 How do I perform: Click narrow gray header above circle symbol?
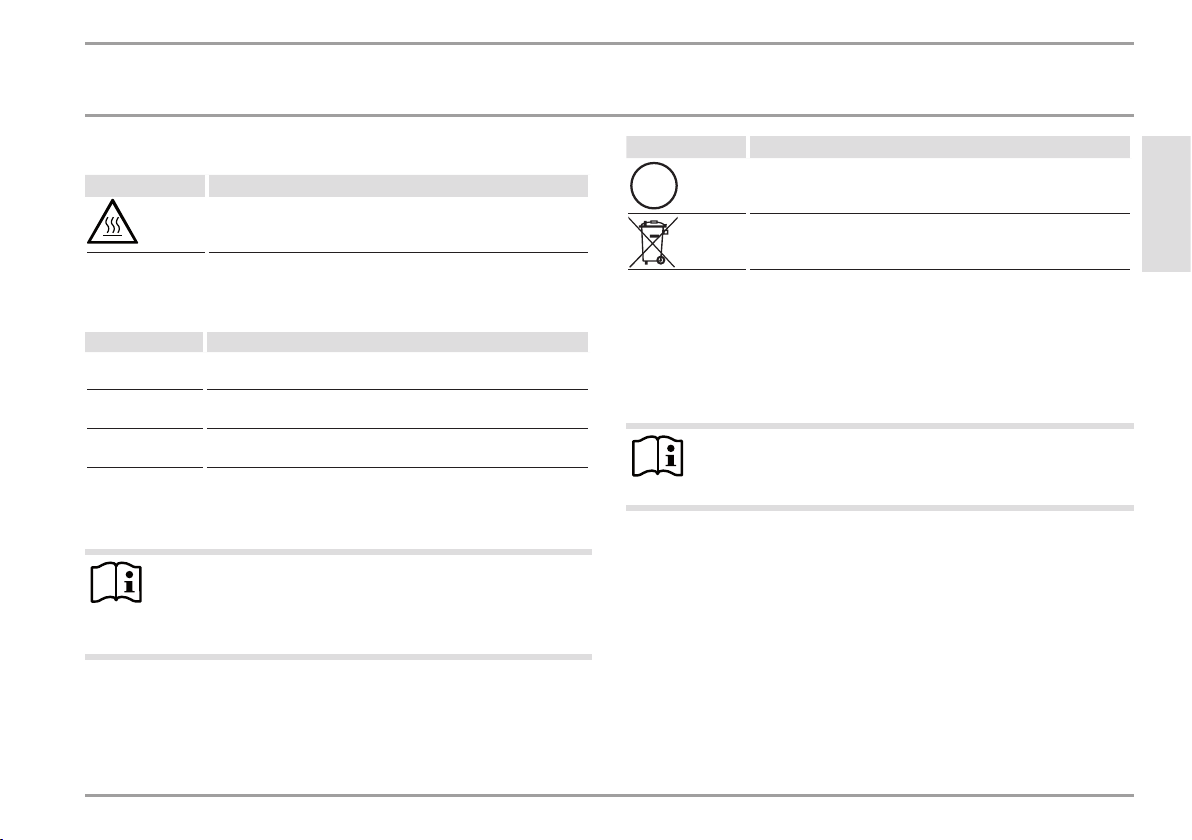pyautogui.click(x=686, y=147)
